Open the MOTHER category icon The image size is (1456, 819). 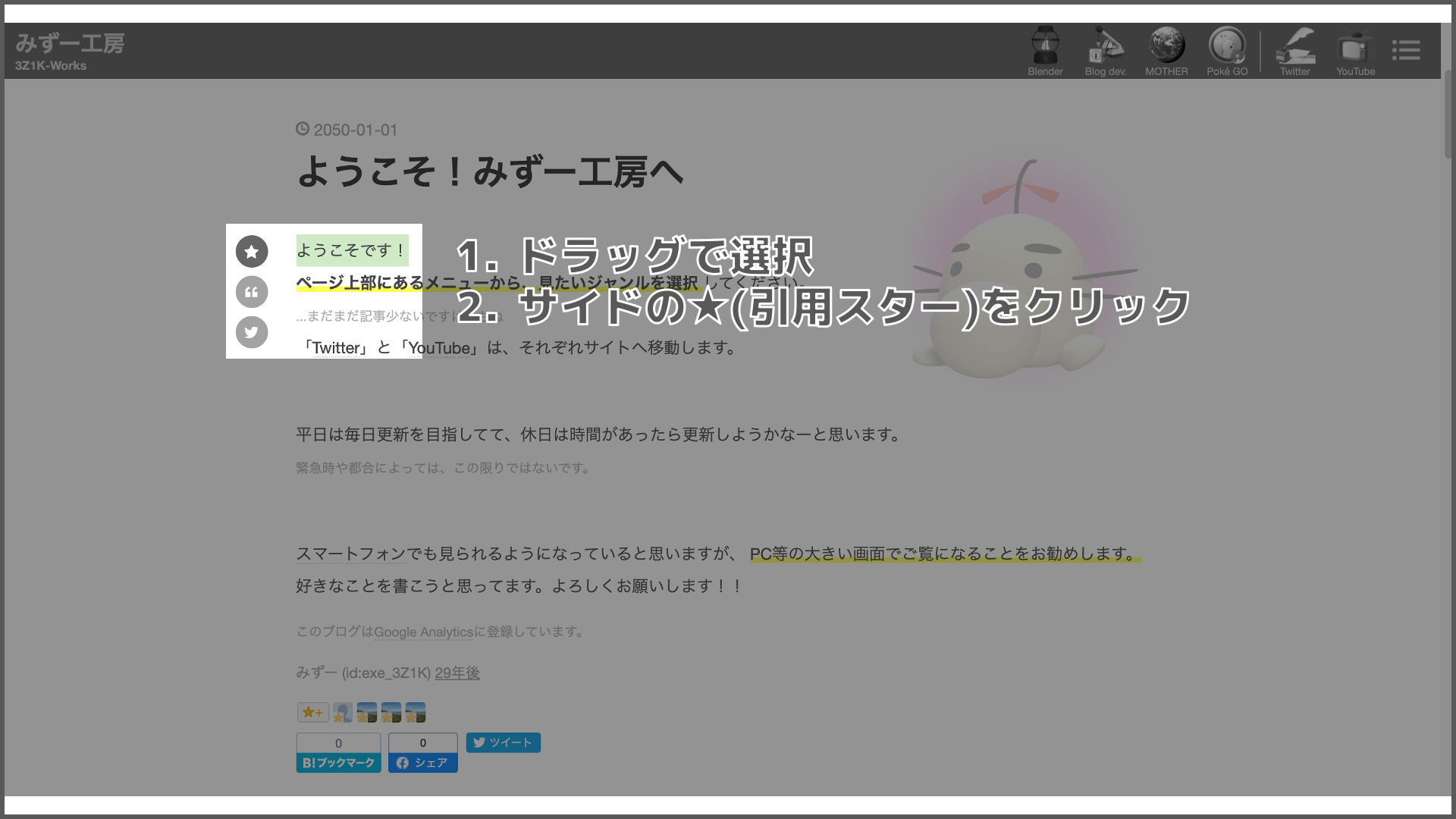(1166, 52)
